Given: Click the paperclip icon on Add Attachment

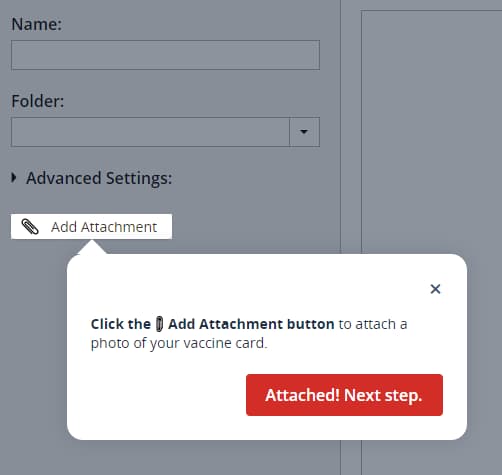Looking at the screenshot, I should pyautogui.click(x=30, y=227).
